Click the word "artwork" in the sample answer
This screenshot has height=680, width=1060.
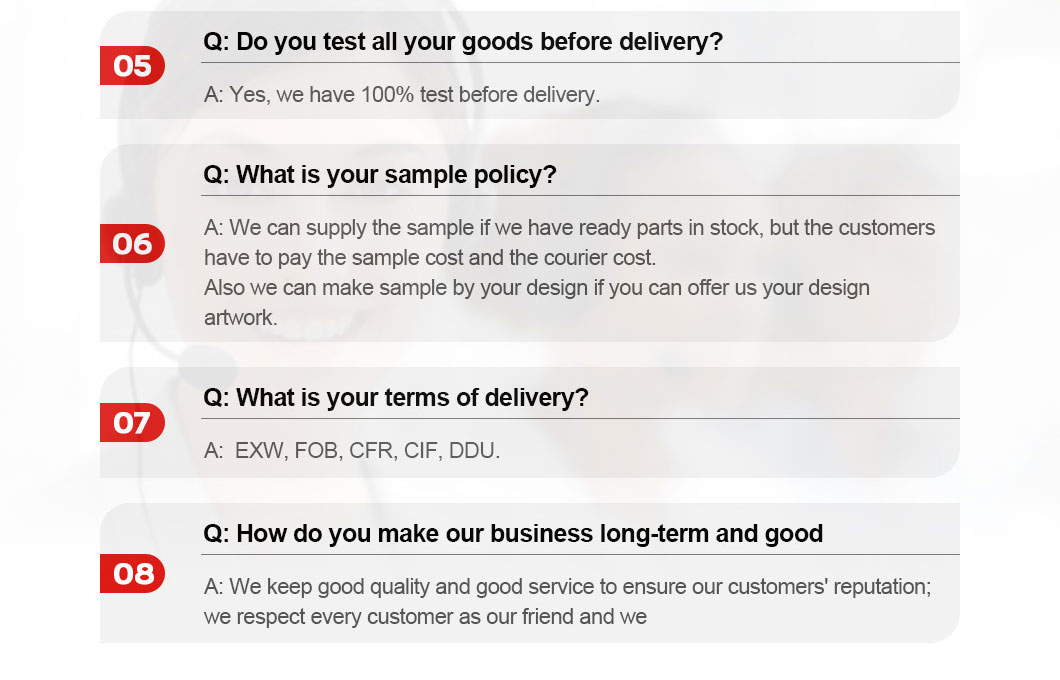[240, 318]
